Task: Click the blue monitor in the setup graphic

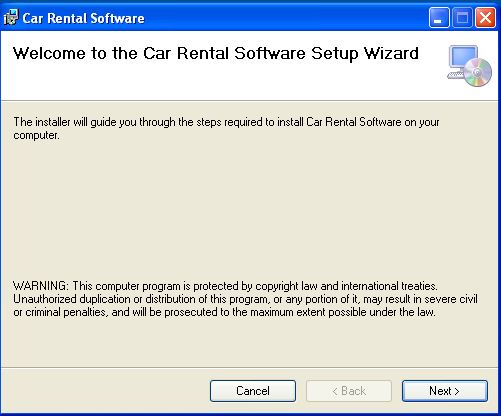Action: tap(463, 57)
